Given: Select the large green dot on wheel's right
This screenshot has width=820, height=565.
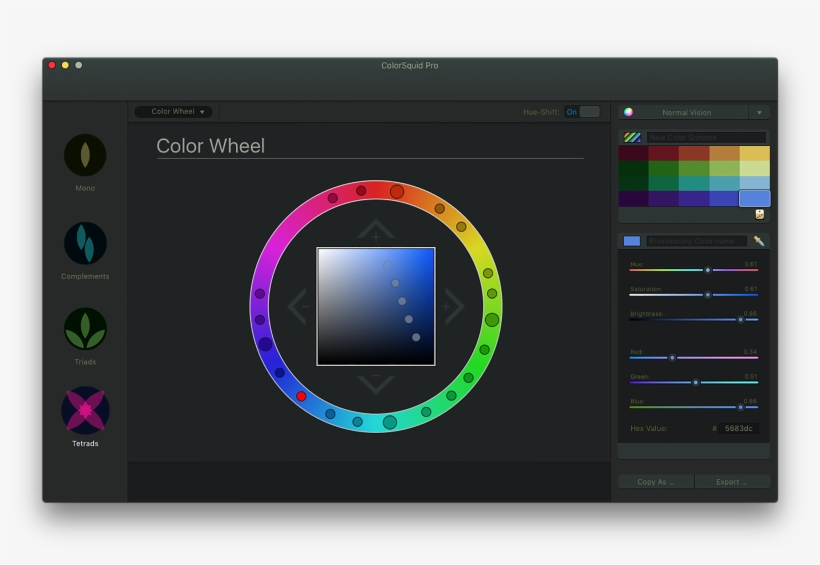Looking at the screenshot, I should [x=492, y=320].
